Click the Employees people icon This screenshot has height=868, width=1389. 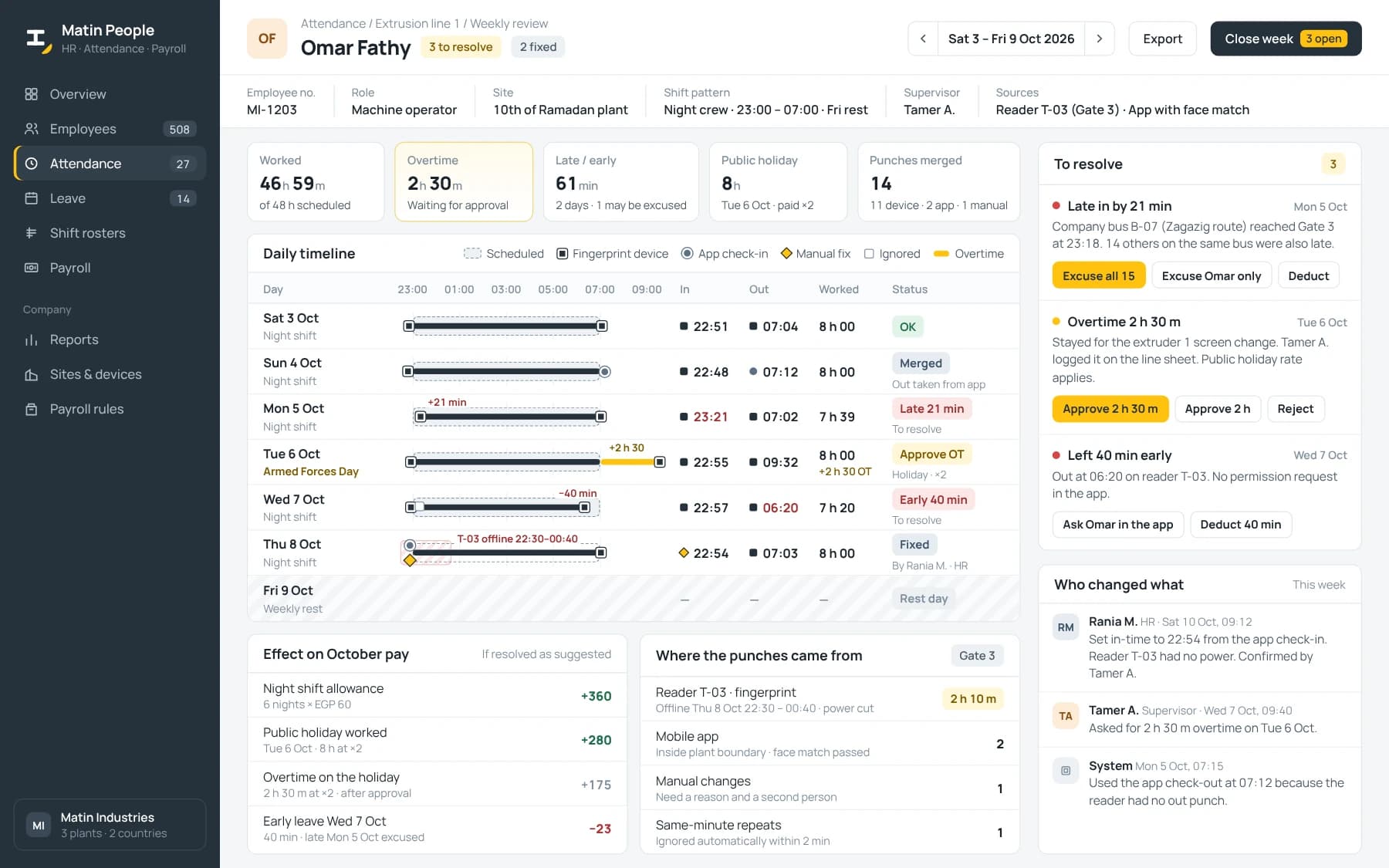point(31,129)
